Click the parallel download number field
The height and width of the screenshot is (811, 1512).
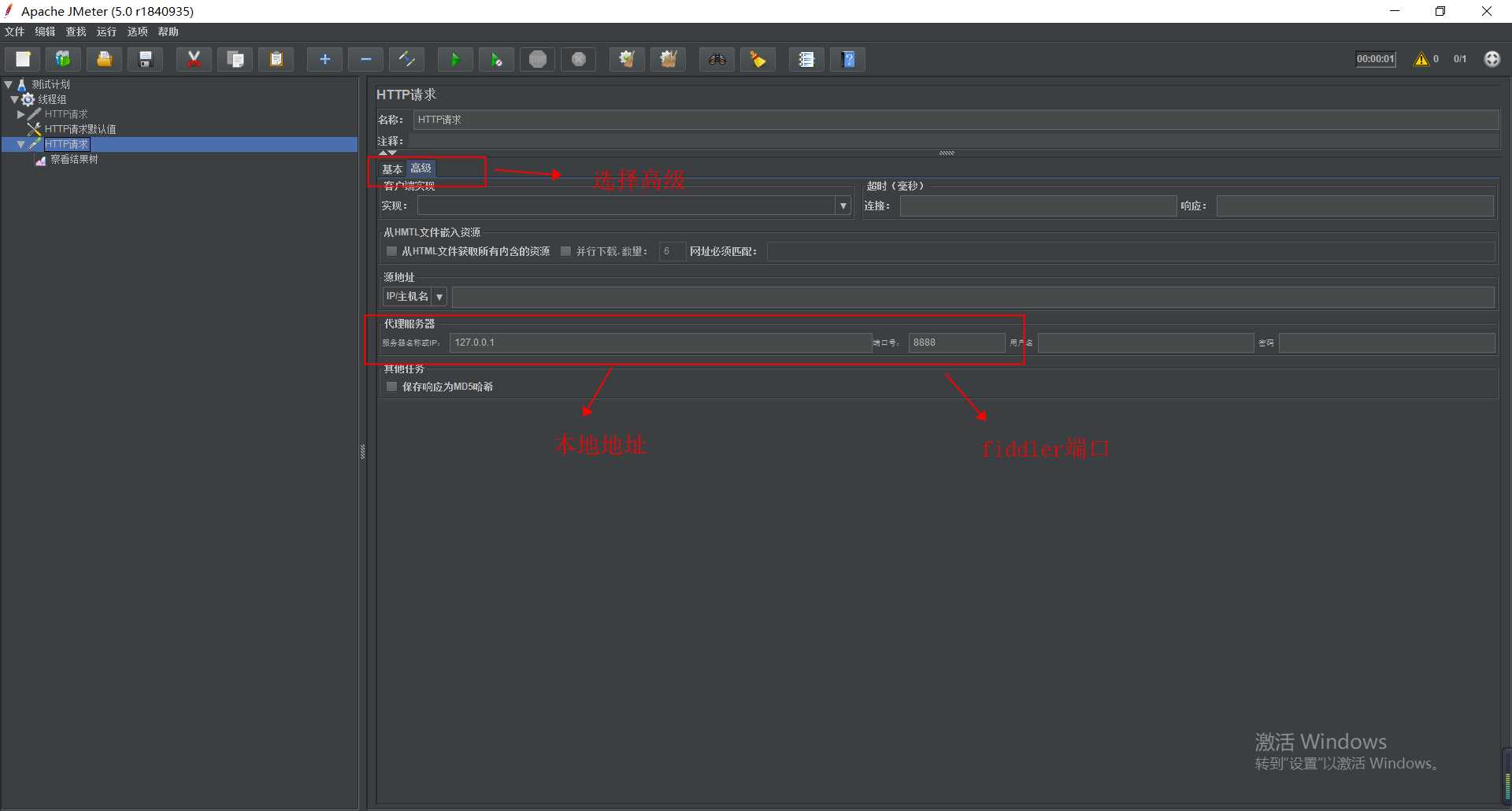[x=672, y=251]
